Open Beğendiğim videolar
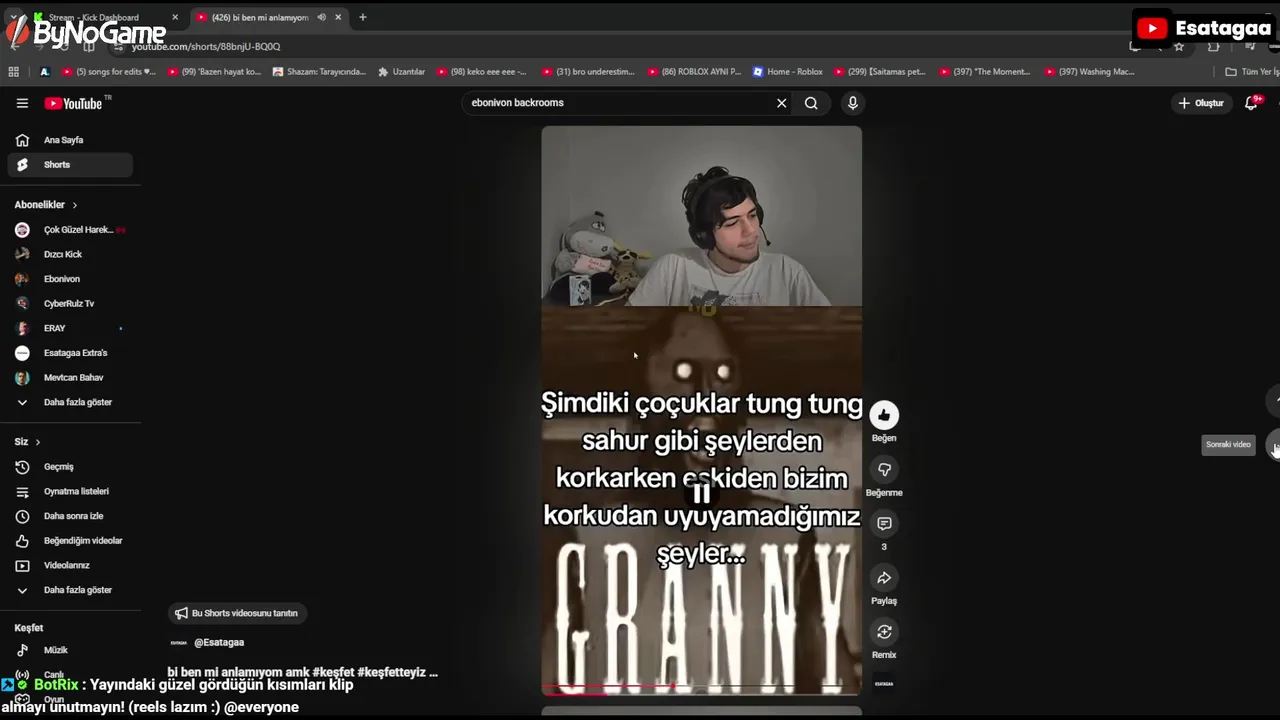Screen dimensions: 1280x720 point(70,541)
